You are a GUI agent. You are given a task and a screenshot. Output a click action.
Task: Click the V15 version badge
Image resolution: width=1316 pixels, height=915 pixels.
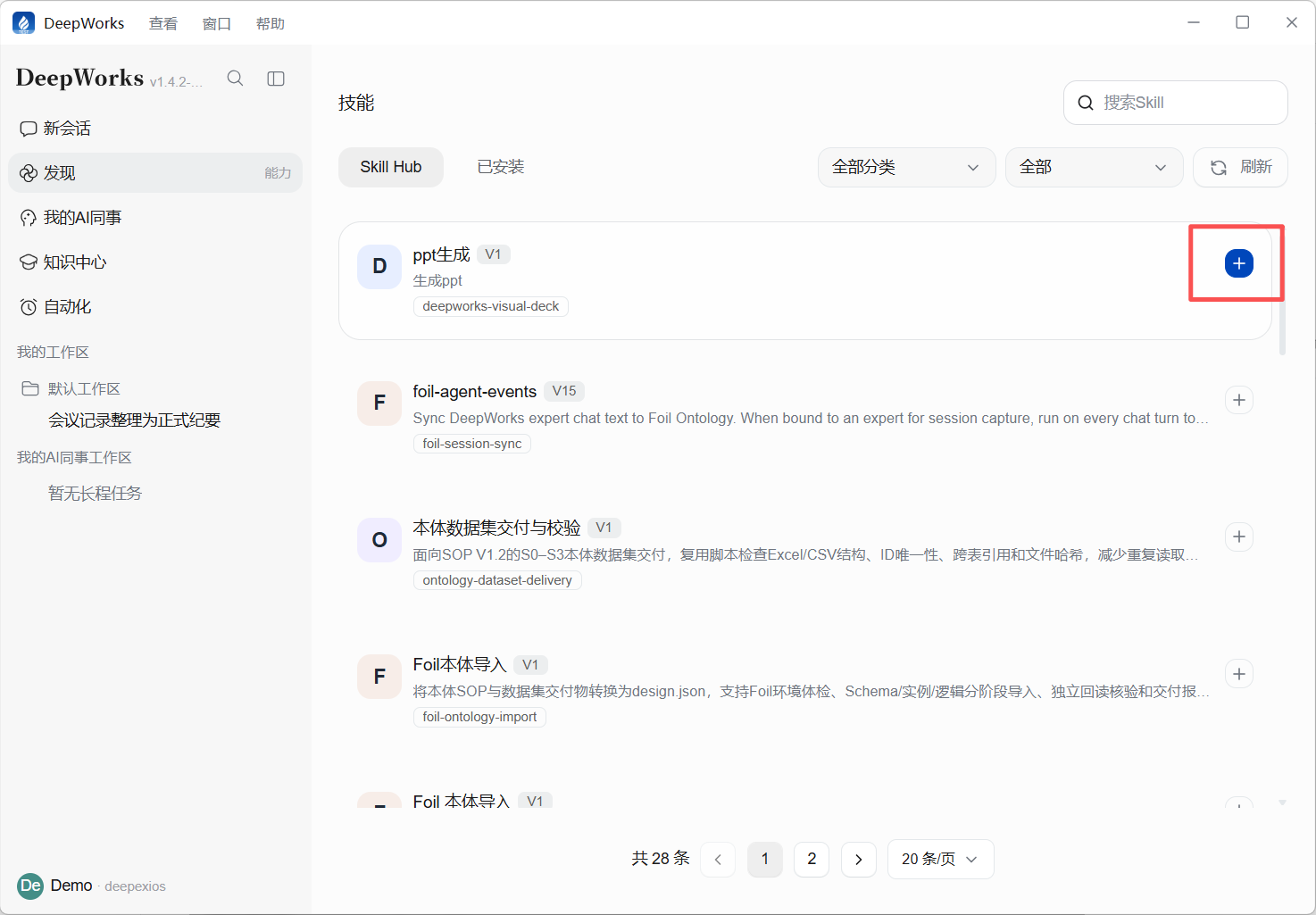(x=564, y=391)
